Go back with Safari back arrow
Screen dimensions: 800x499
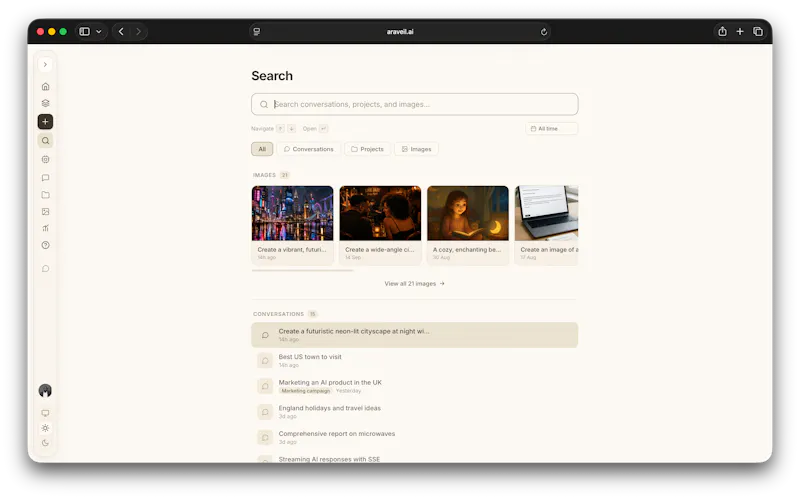(x=121, y=32)
